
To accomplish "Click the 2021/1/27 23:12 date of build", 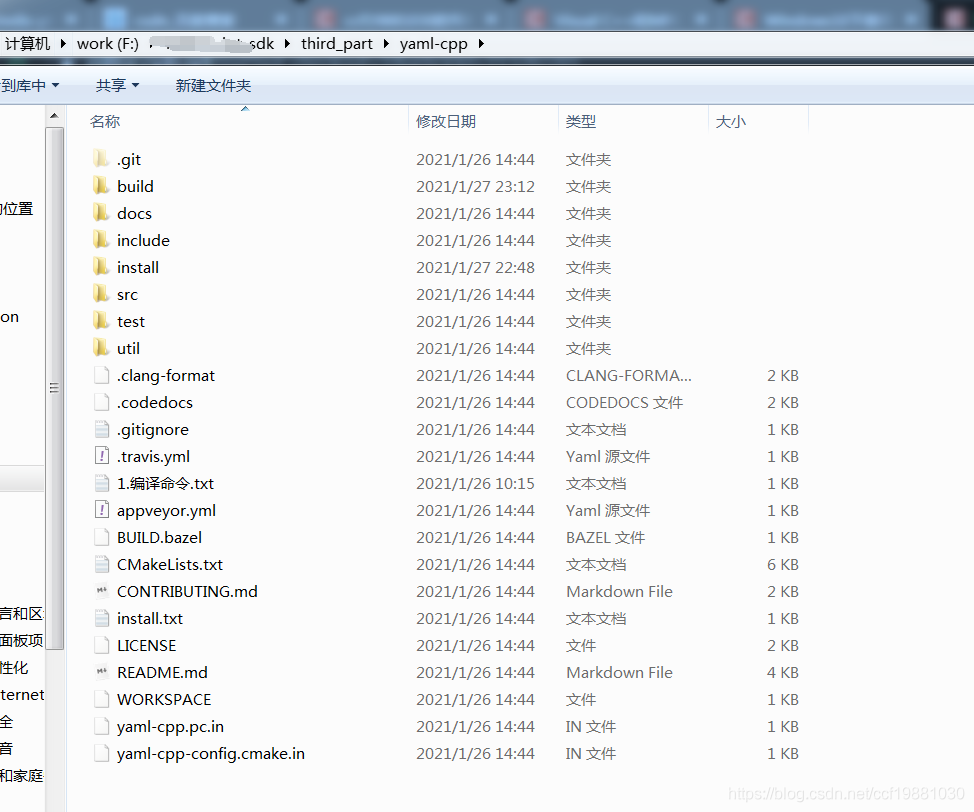I will (475, 186).
